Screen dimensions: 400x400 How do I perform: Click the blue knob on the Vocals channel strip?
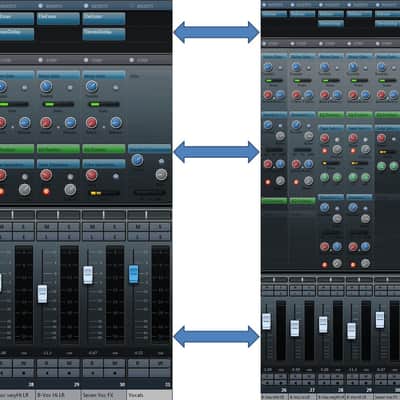[137, 160]
